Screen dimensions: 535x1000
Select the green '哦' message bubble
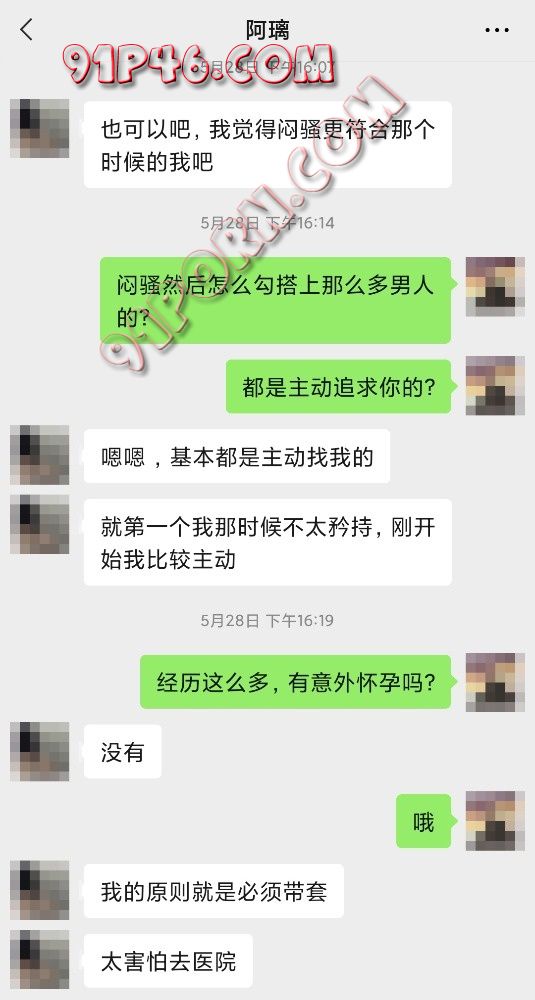point(423,821)
